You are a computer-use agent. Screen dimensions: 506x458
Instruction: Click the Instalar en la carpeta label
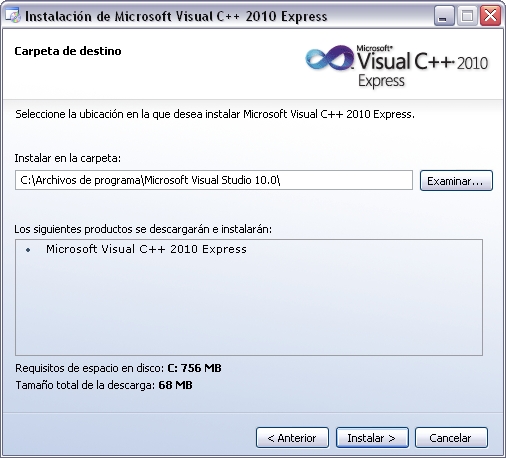click(68, 158)
